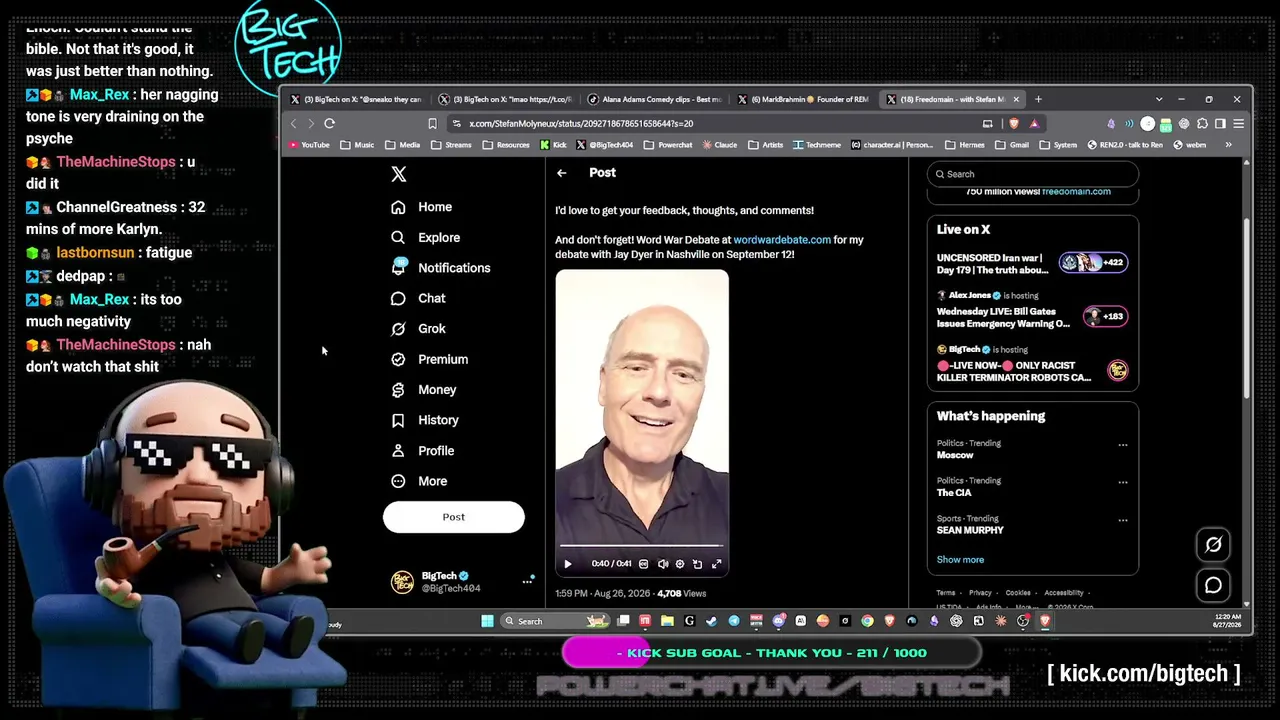Click Show more under What's happening

(960, 560)
